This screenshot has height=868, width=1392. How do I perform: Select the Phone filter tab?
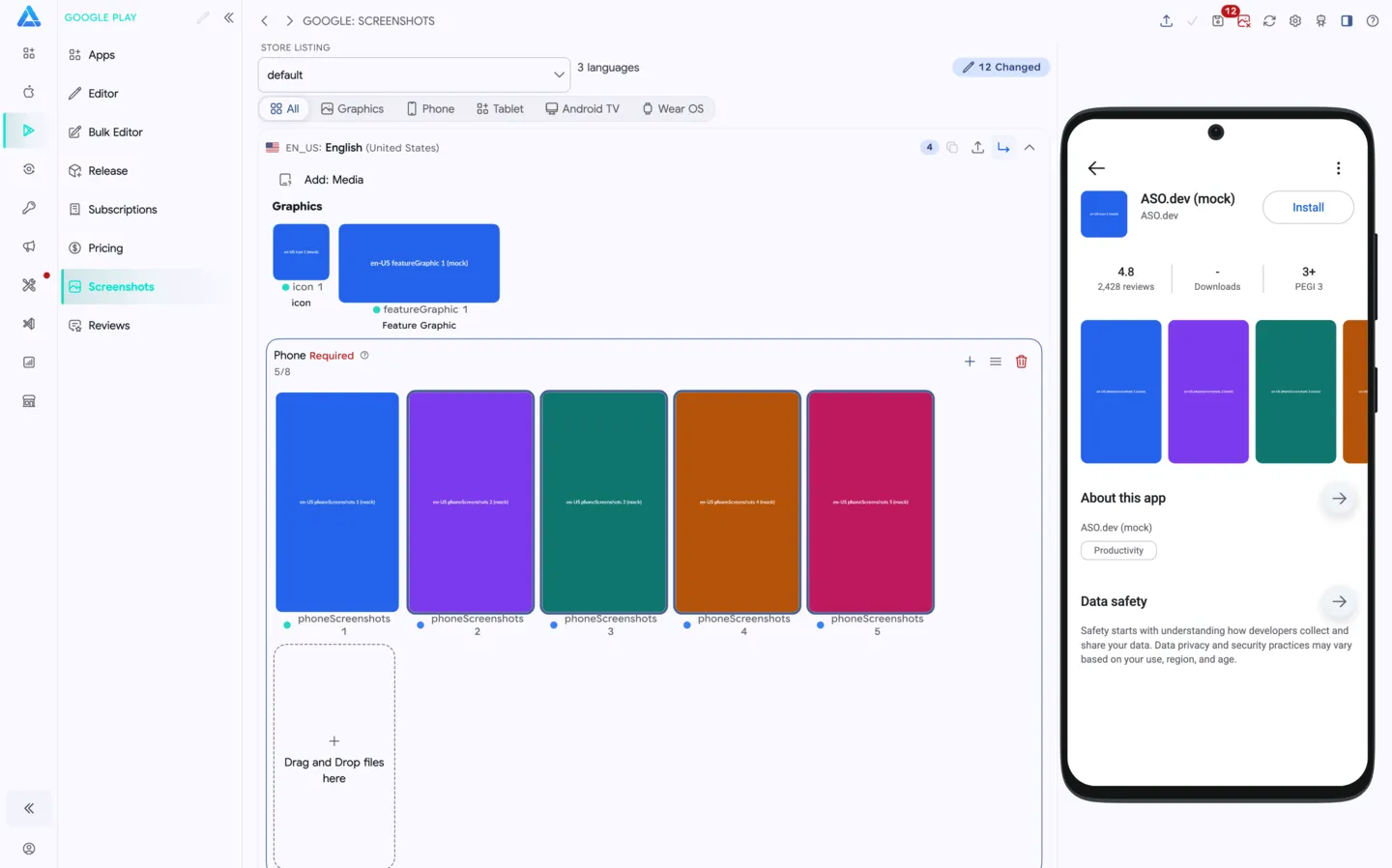[x=430, y=109]
